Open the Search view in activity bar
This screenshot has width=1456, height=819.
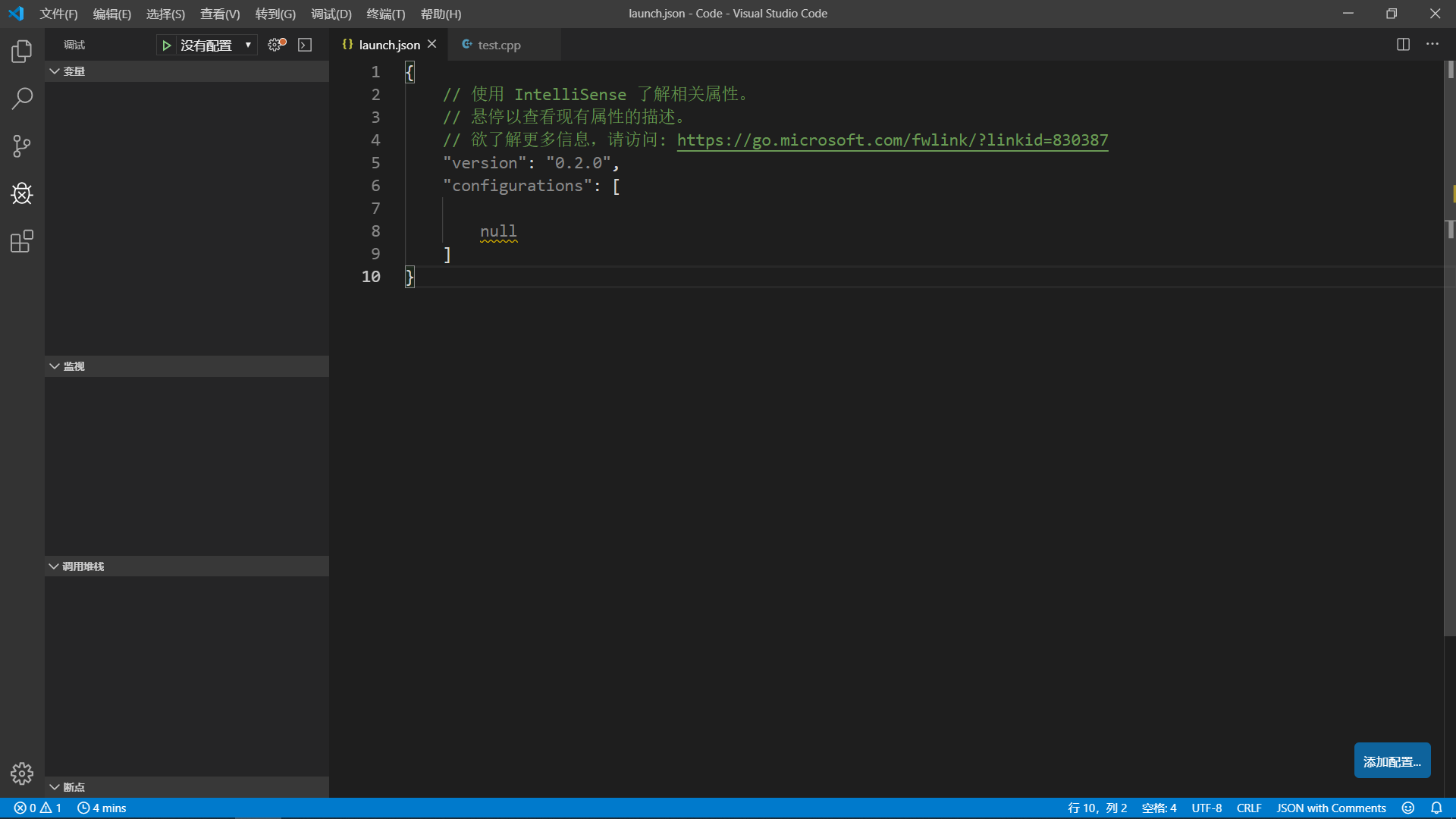[x=22, y=98]
